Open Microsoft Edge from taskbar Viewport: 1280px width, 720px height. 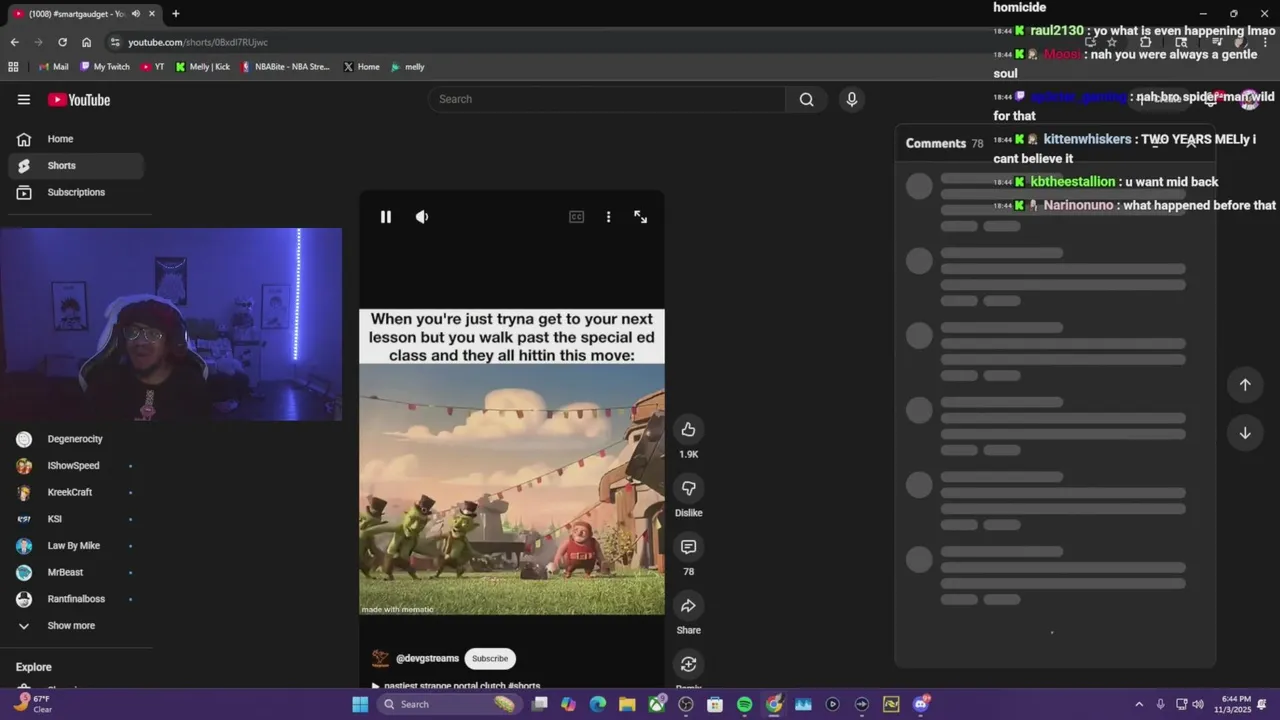tap(598, 704)
